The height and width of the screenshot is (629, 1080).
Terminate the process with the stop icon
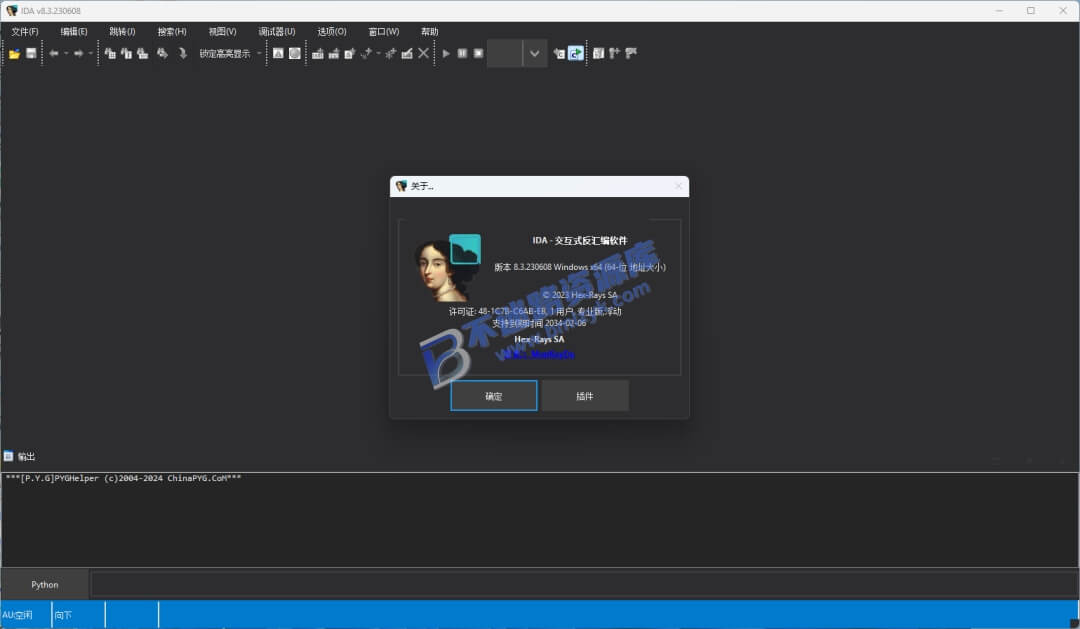(x=479, y=53)
